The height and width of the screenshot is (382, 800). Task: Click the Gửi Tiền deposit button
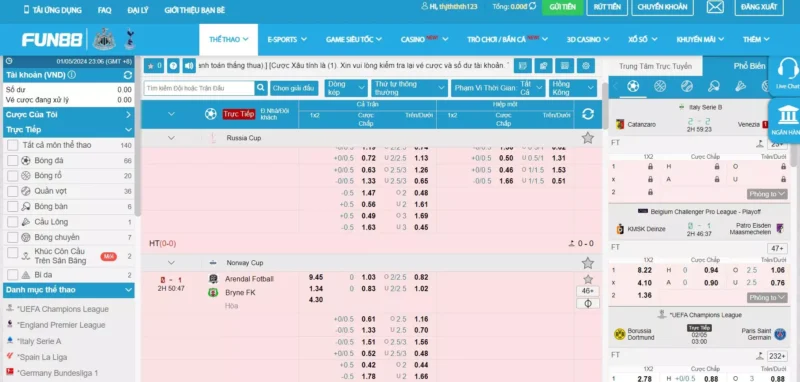(562, 7)
